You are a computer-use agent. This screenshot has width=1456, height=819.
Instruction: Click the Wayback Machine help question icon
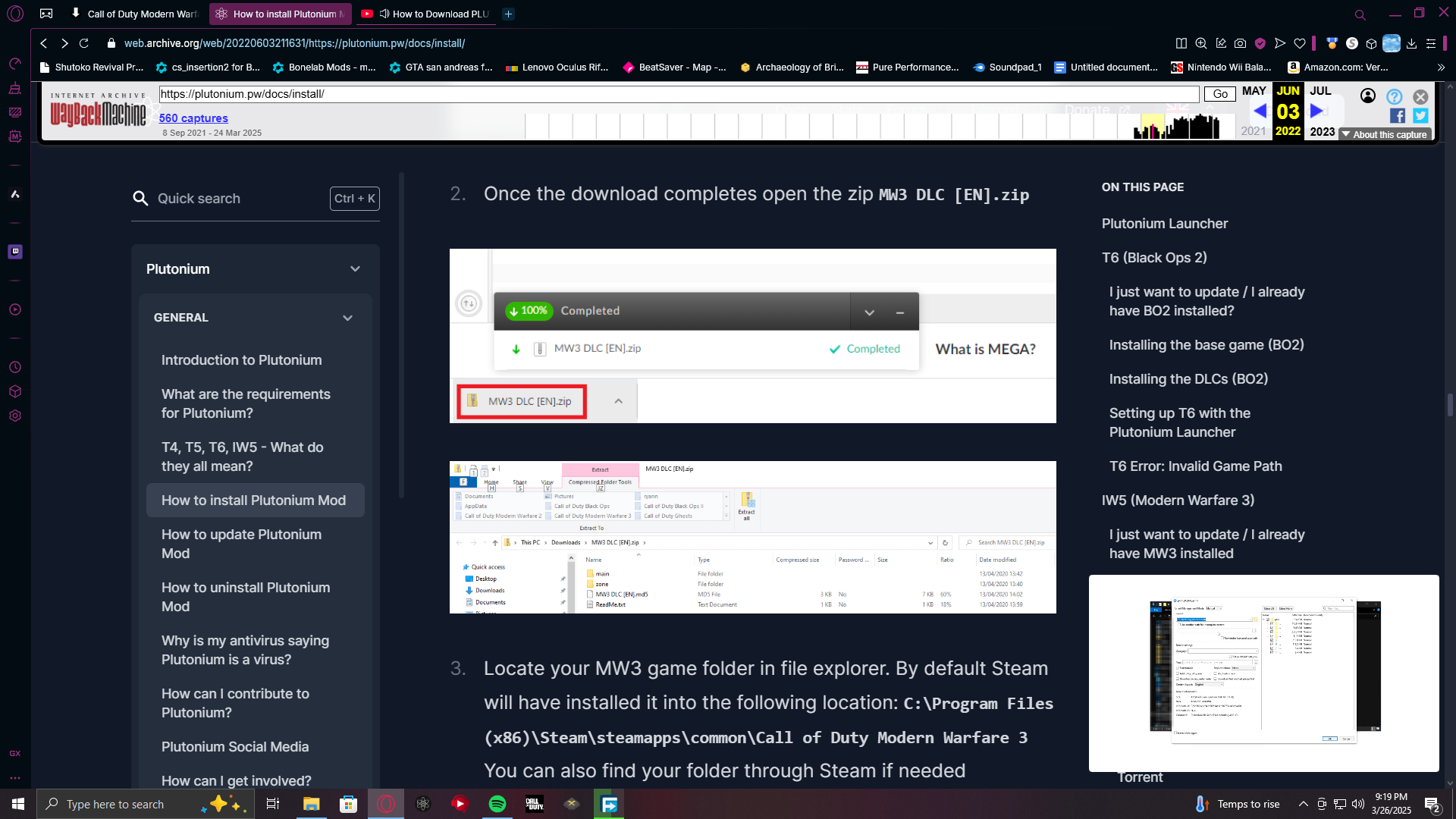pyautogui.click(x=1394, y=96)
